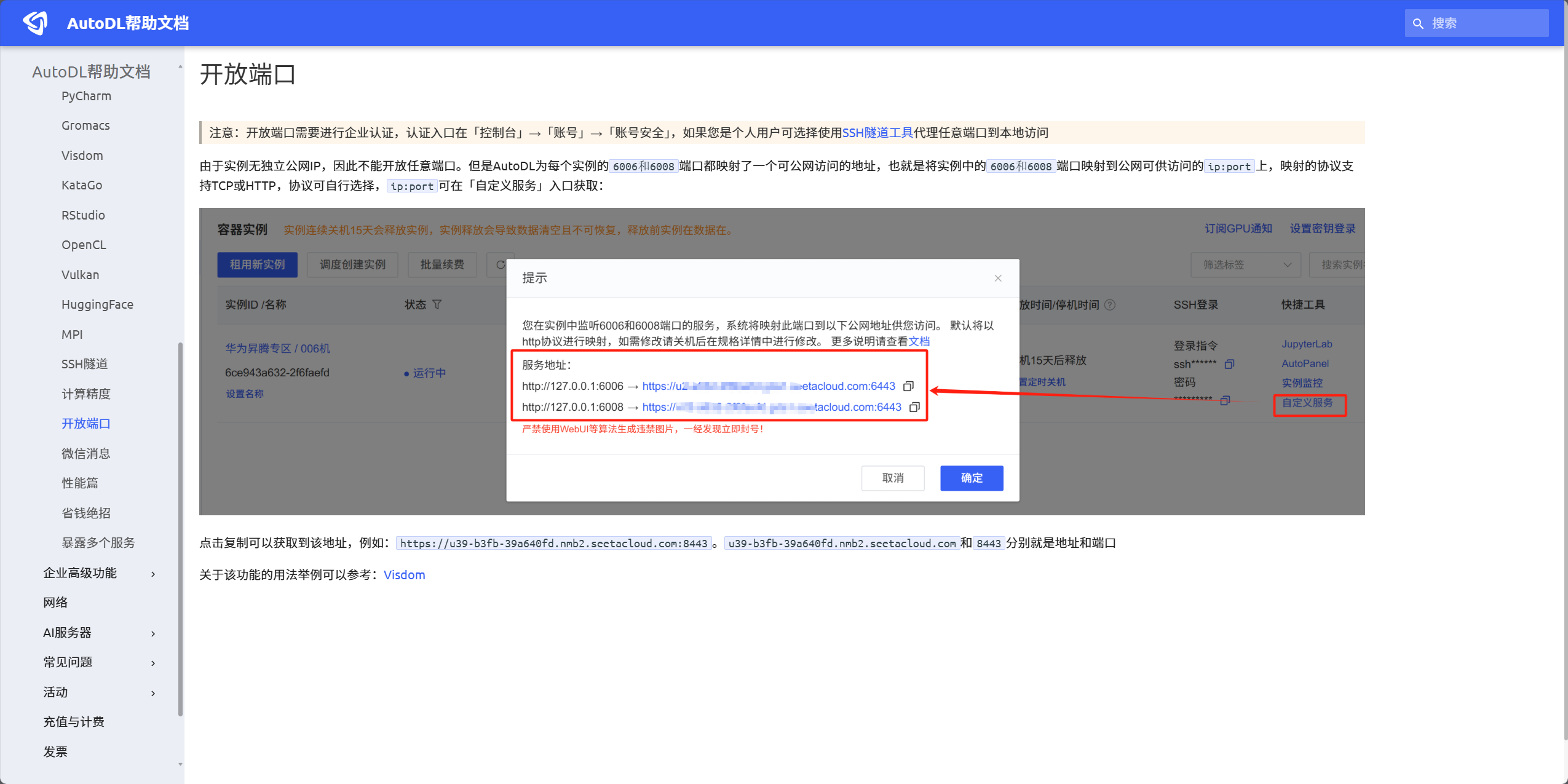Screen dimensions: 1568x784
Task: Click the Visdom link at page bottom
Action: pos(404,574)
